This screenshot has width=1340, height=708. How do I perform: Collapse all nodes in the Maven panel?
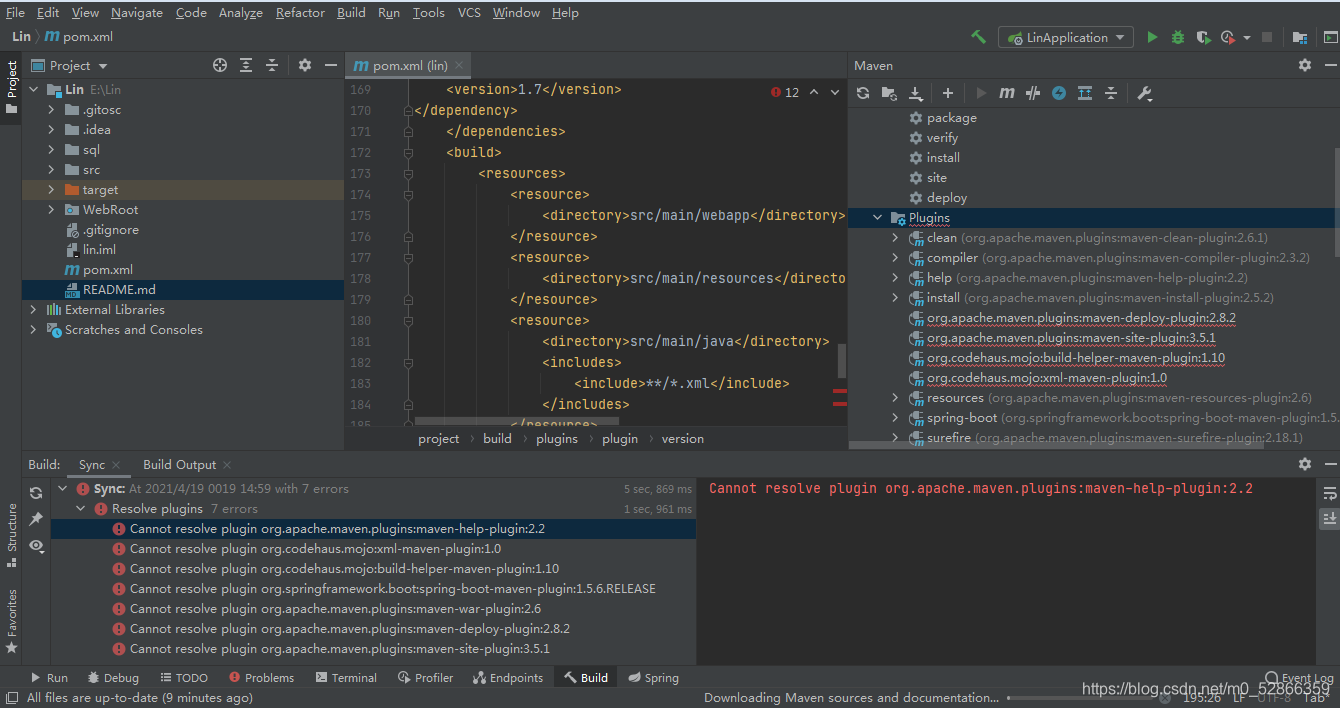[1112, 92]
